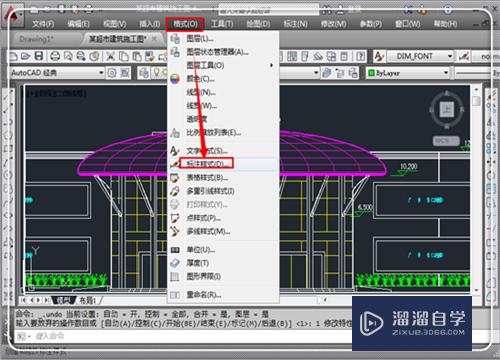Viewport: 500px width, 360px height.
Task: Open the layer list dropdown arrow
Action: (316, 73)
